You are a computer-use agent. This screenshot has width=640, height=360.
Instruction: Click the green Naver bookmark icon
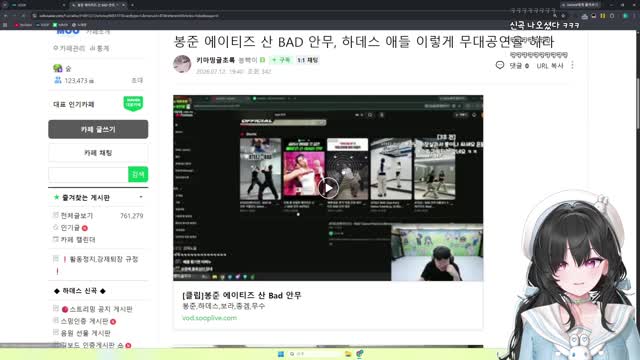pyautogui.click(x=55, y=25)
